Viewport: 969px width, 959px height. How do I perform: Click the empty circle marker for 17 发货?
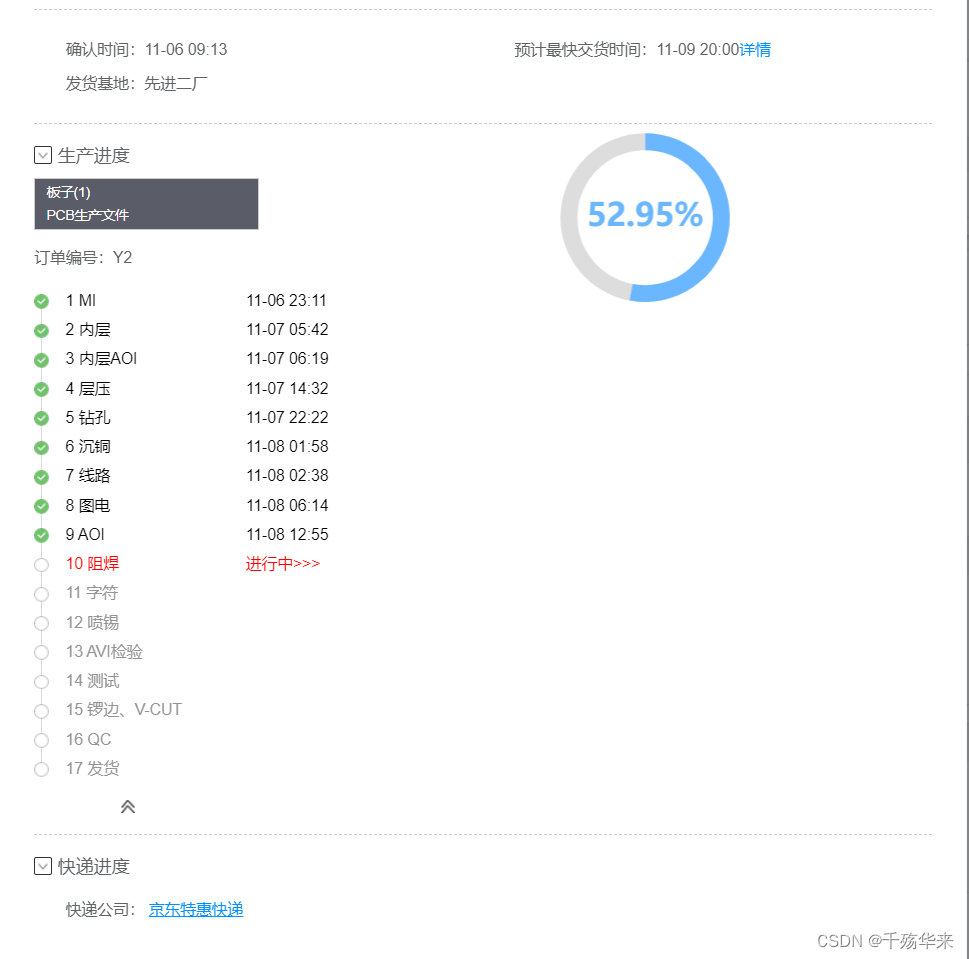pyautogui.click(x=41, y=769)
